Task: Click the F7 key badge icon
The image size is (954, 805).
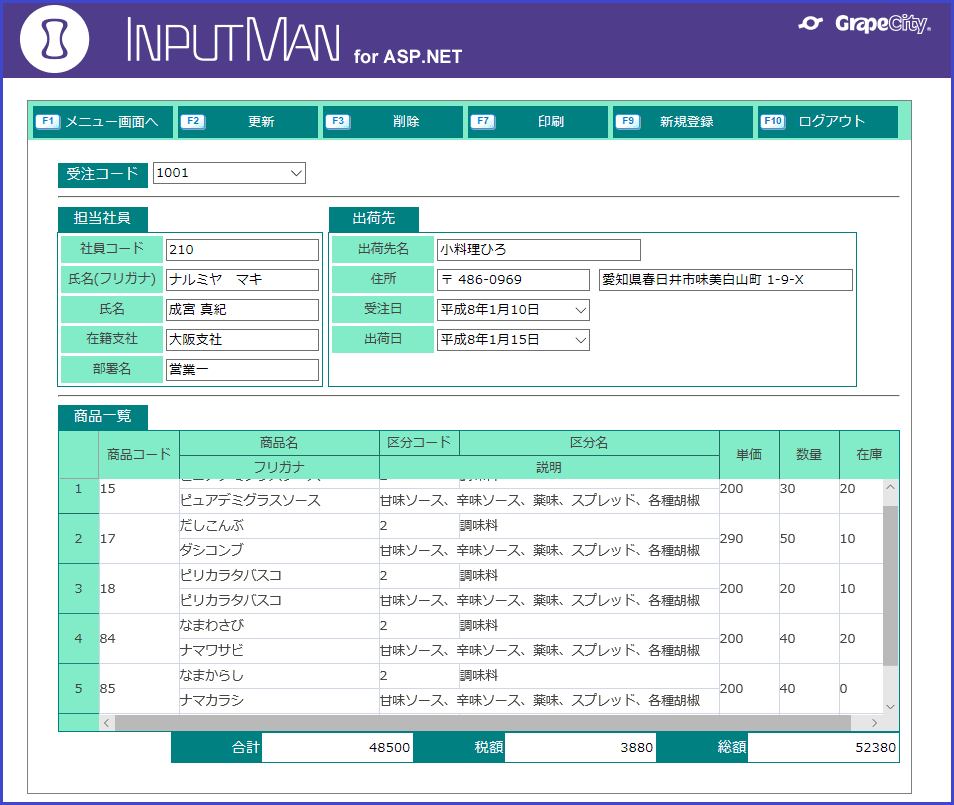Action: 482,121
